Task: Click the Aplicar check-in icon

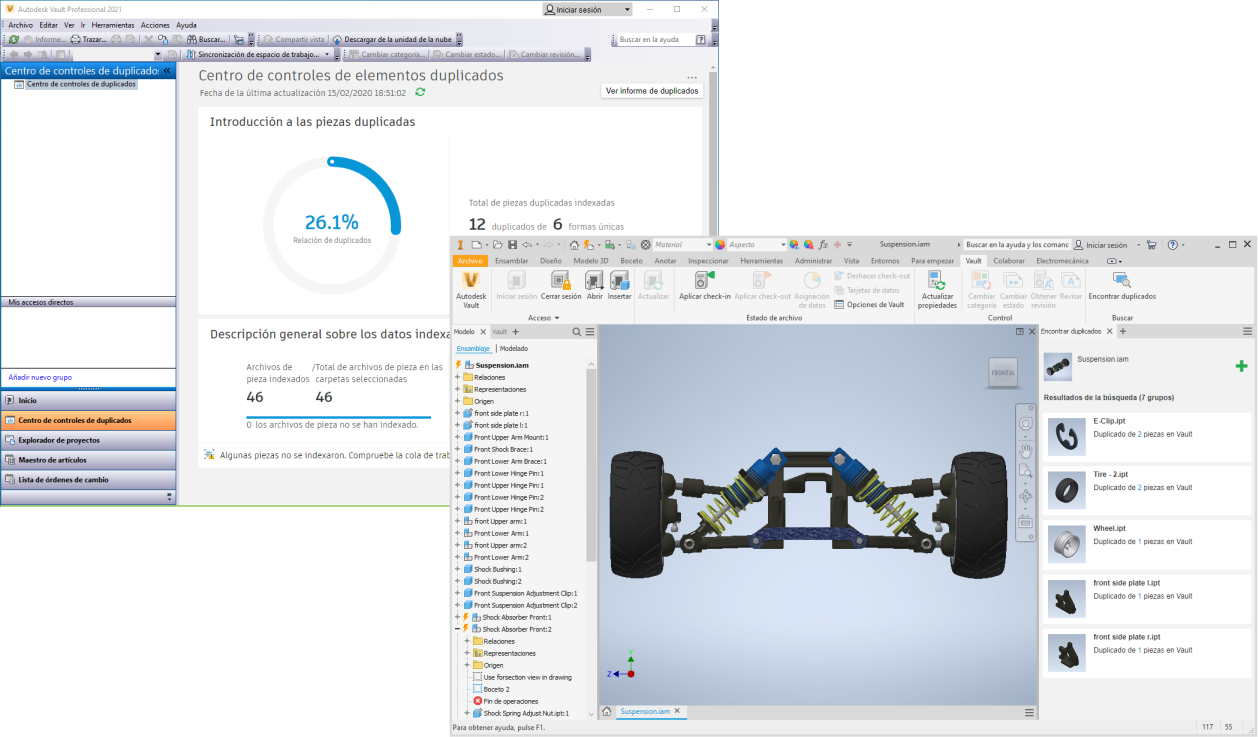Action: (705, 281)
